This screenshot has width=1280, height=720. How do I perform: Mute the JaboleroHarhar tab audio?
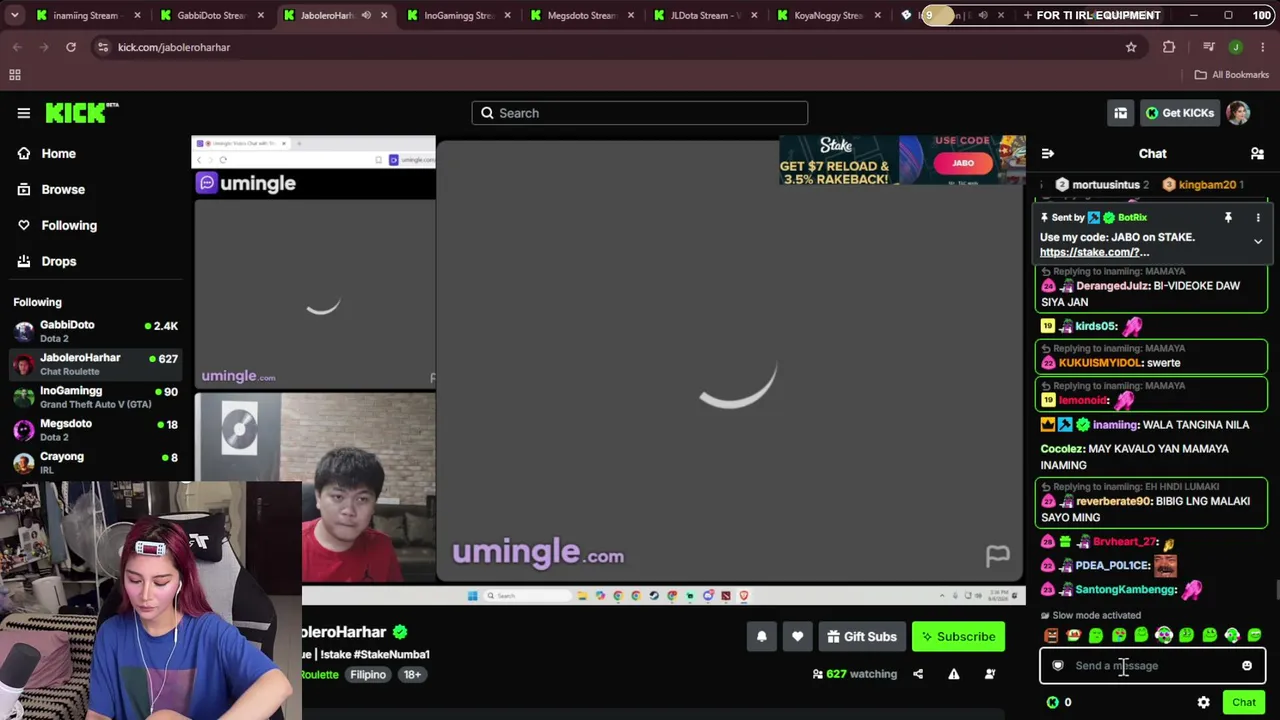[x=366, y=15]
